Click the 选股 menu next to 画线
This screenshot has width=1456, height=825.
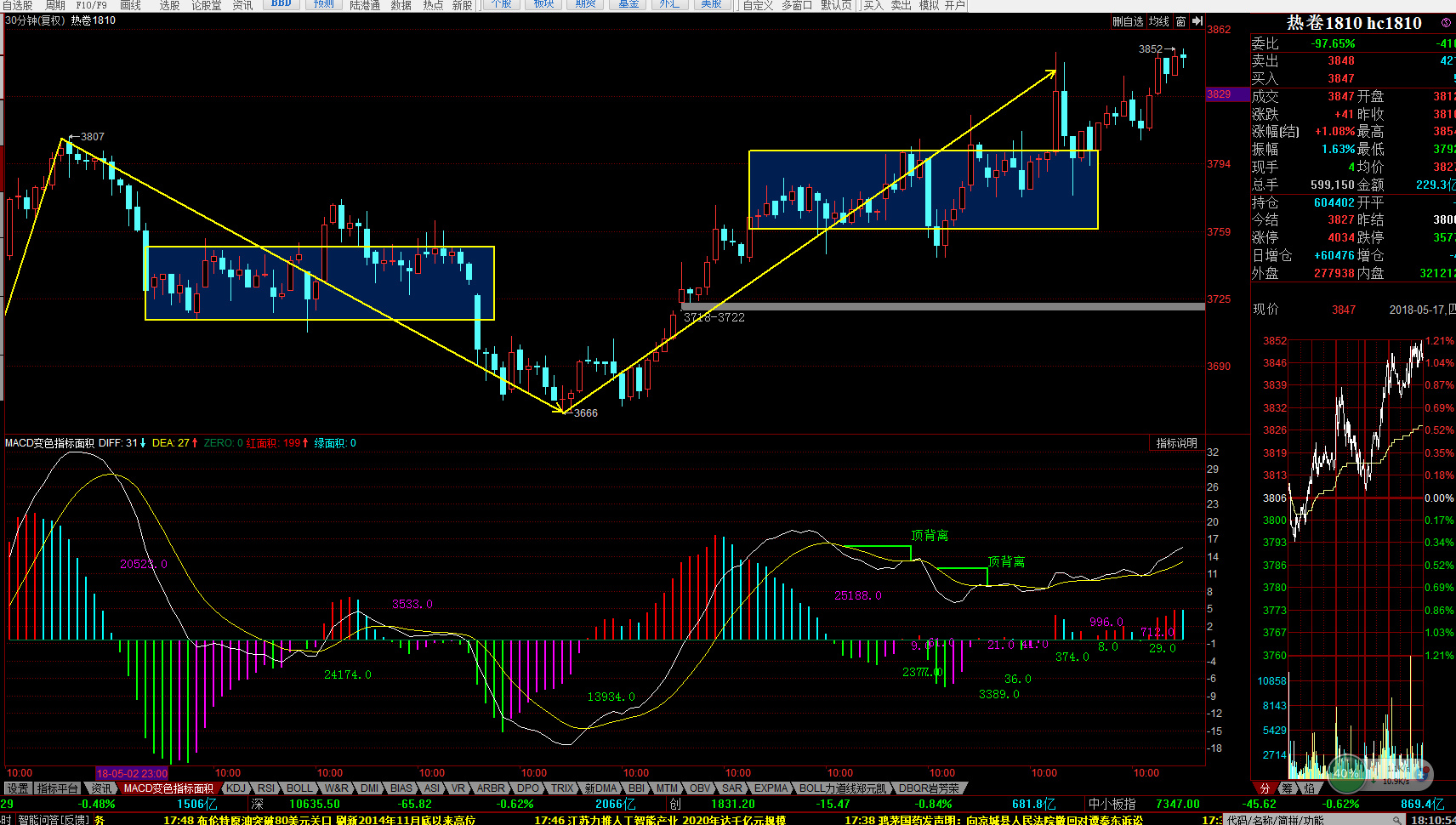[x=170, y=5]
